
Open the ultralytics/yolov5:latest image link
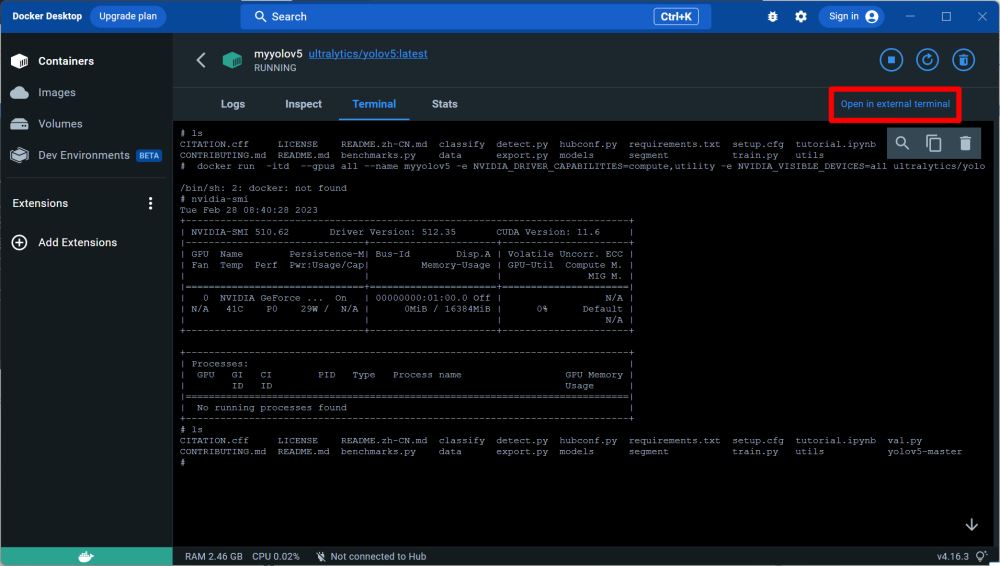(368, 54)
